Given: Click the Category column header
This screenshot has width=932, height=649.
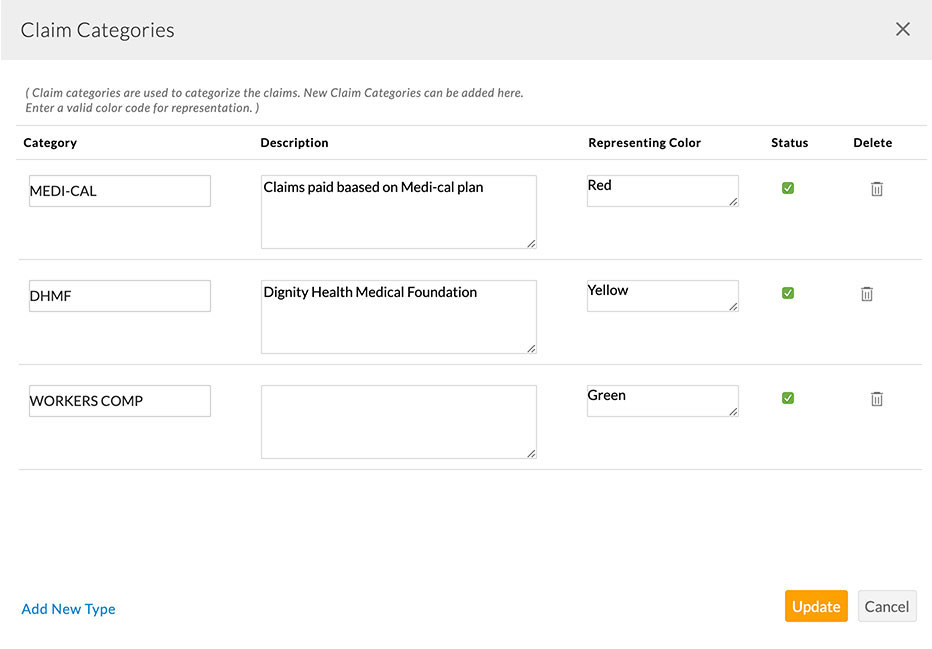Looking at the screenshot, I should pyautogui.click(x=50, y=143).
